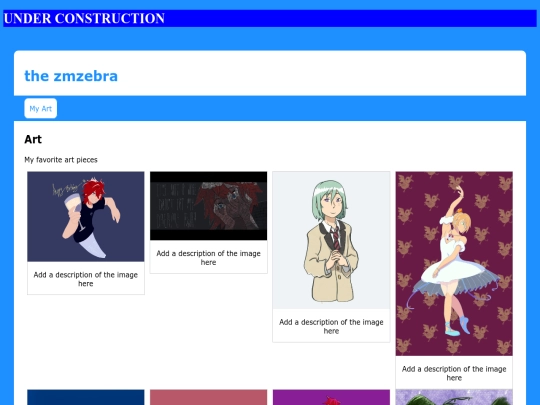This screenshot has height=405, width=540.
Task: Open the My Art tab
Action: [x=41, y=108]
